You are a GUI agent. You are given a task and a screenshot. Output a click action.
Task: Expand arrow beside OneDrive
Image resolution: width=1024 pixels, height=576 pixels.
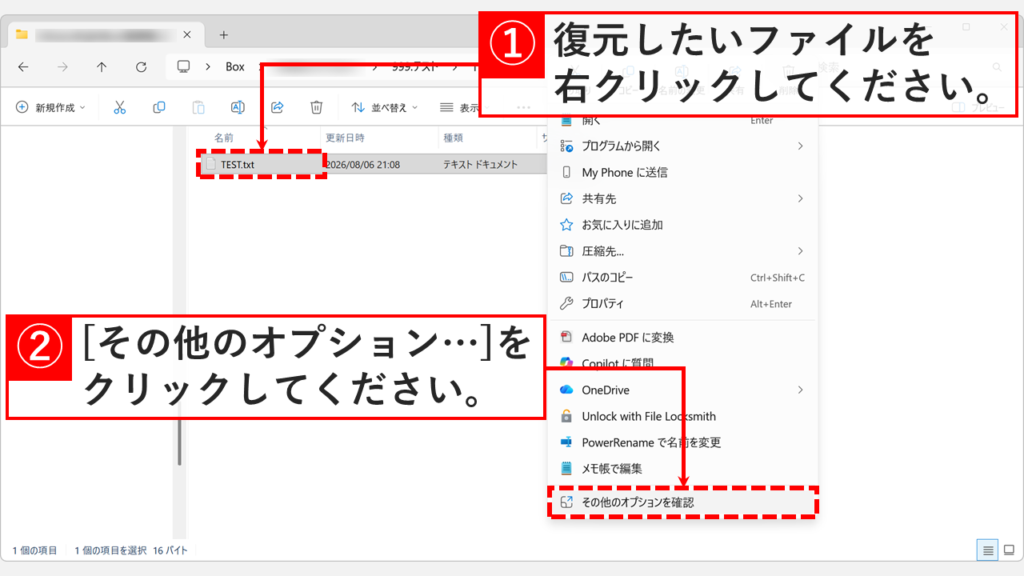click(x=800, y=390)
